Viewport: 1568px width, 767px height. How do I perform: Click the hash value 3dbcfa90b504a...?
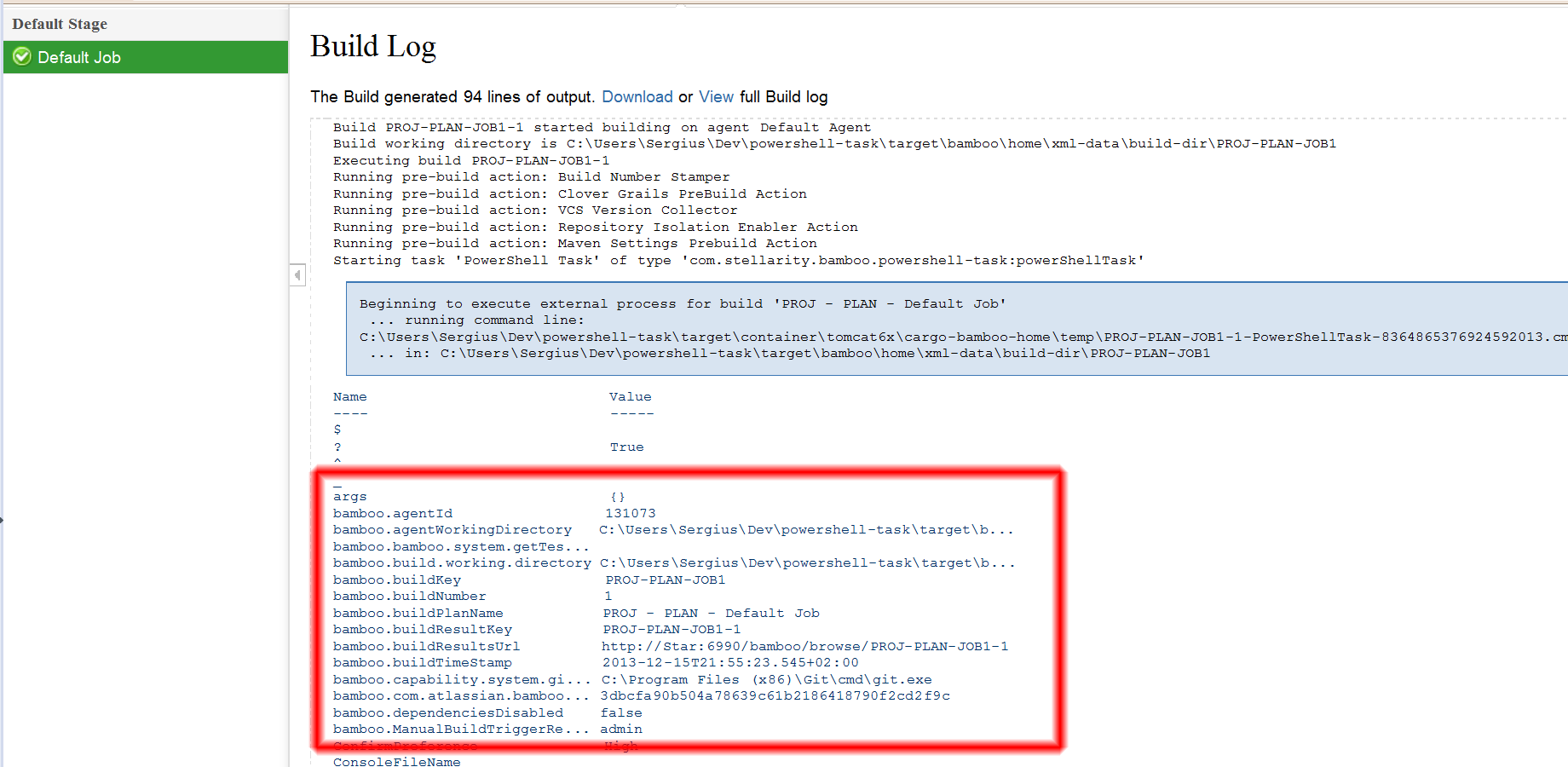point(775,696)
